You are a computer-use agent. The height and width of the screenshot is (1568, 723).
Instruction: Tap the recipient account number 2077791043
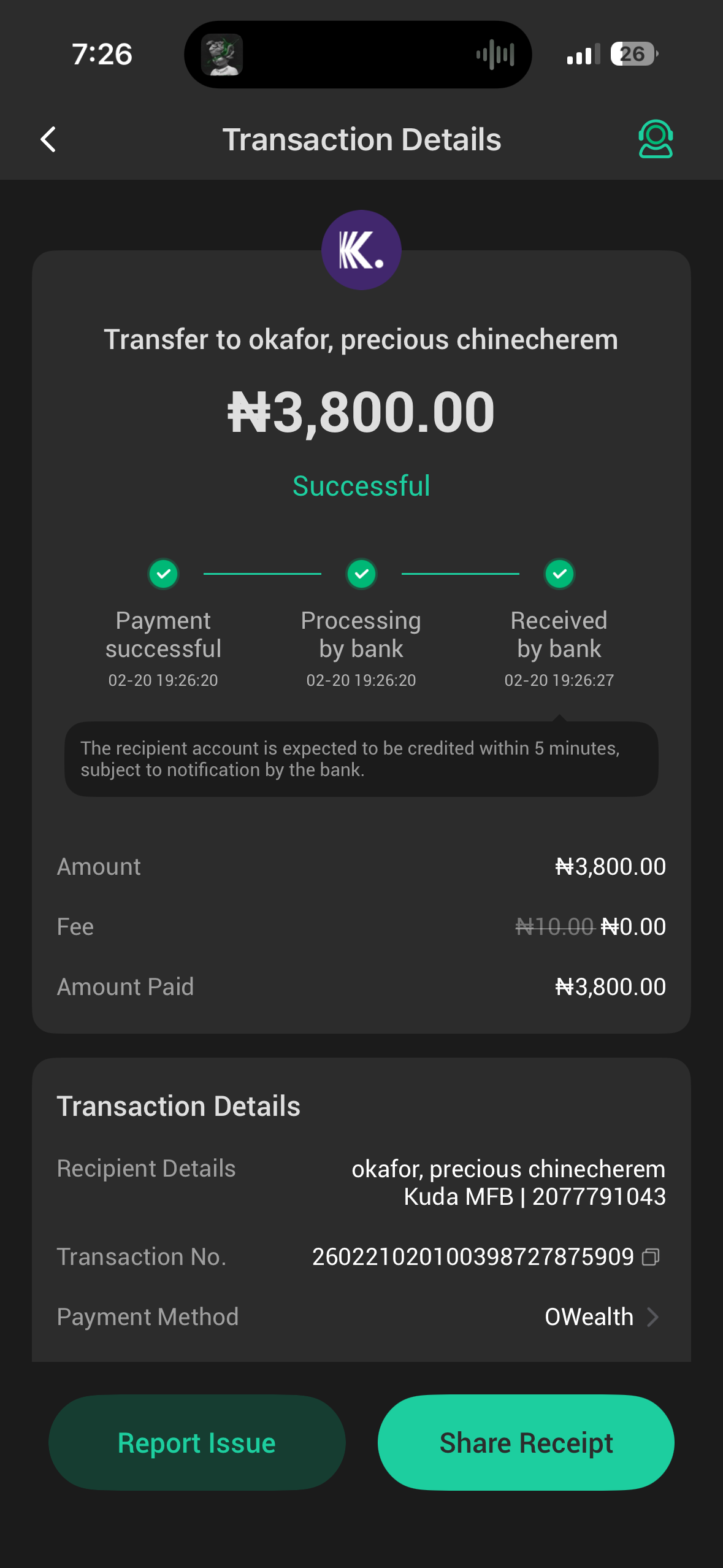click(599, 1197)
